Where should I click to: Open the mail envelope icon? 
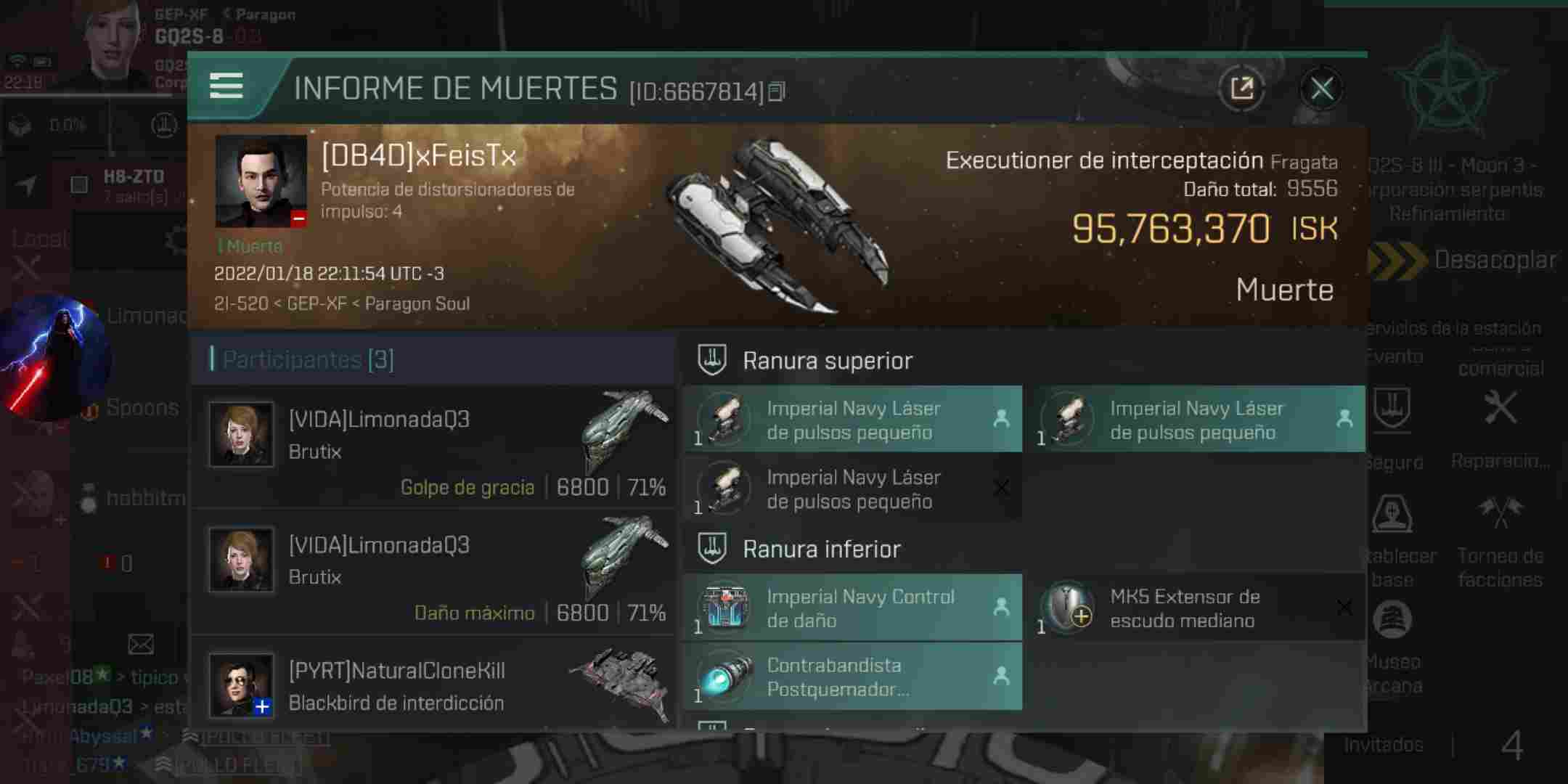point(141,644)
